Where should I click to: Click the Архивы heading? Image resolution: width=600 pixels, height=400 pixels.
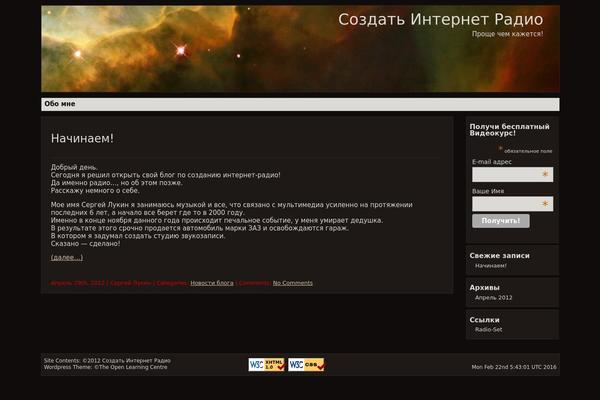click(484, 287)
